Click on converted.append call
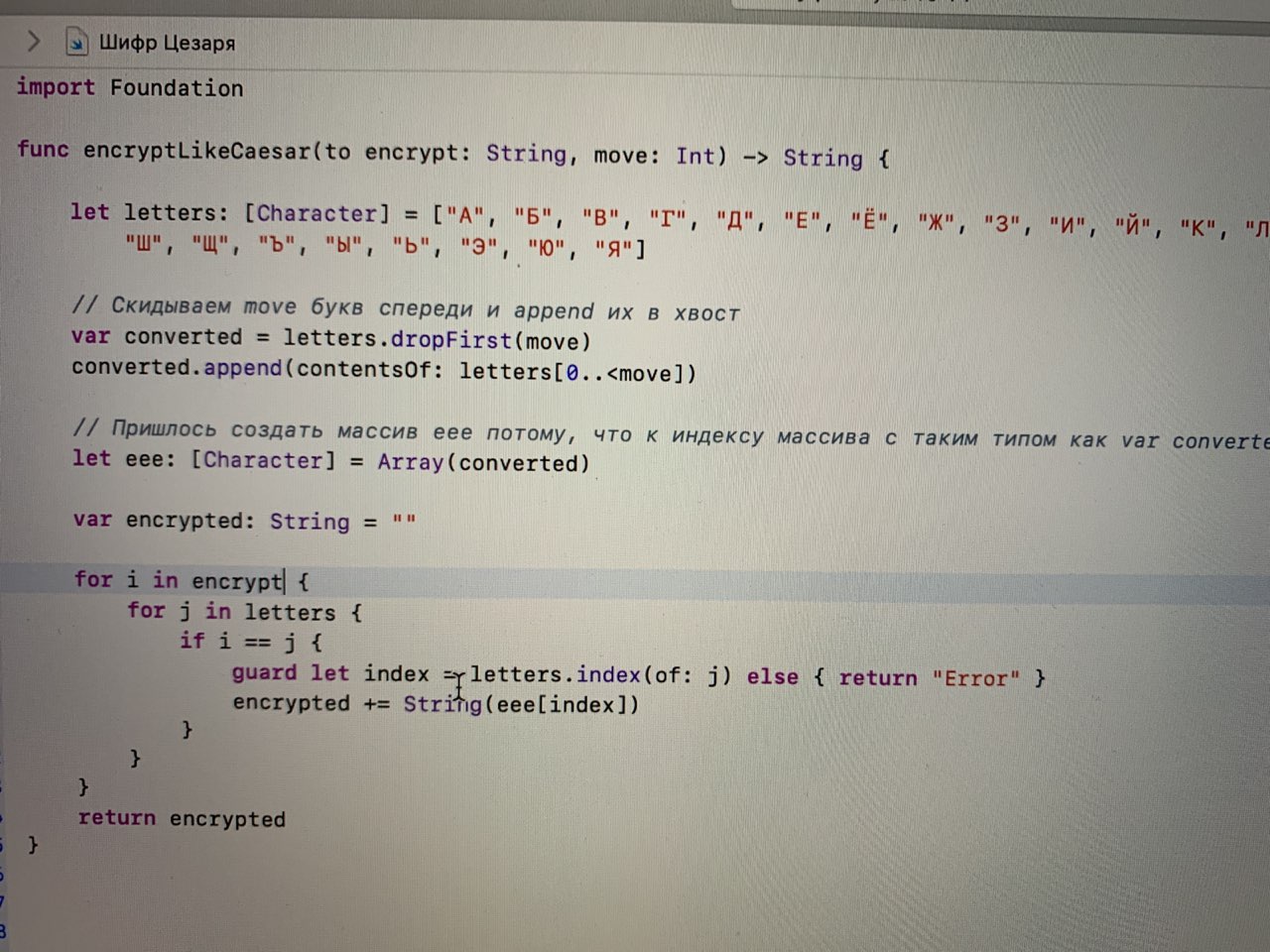Viewport: 1270px width, 952px height. (177, 367)
